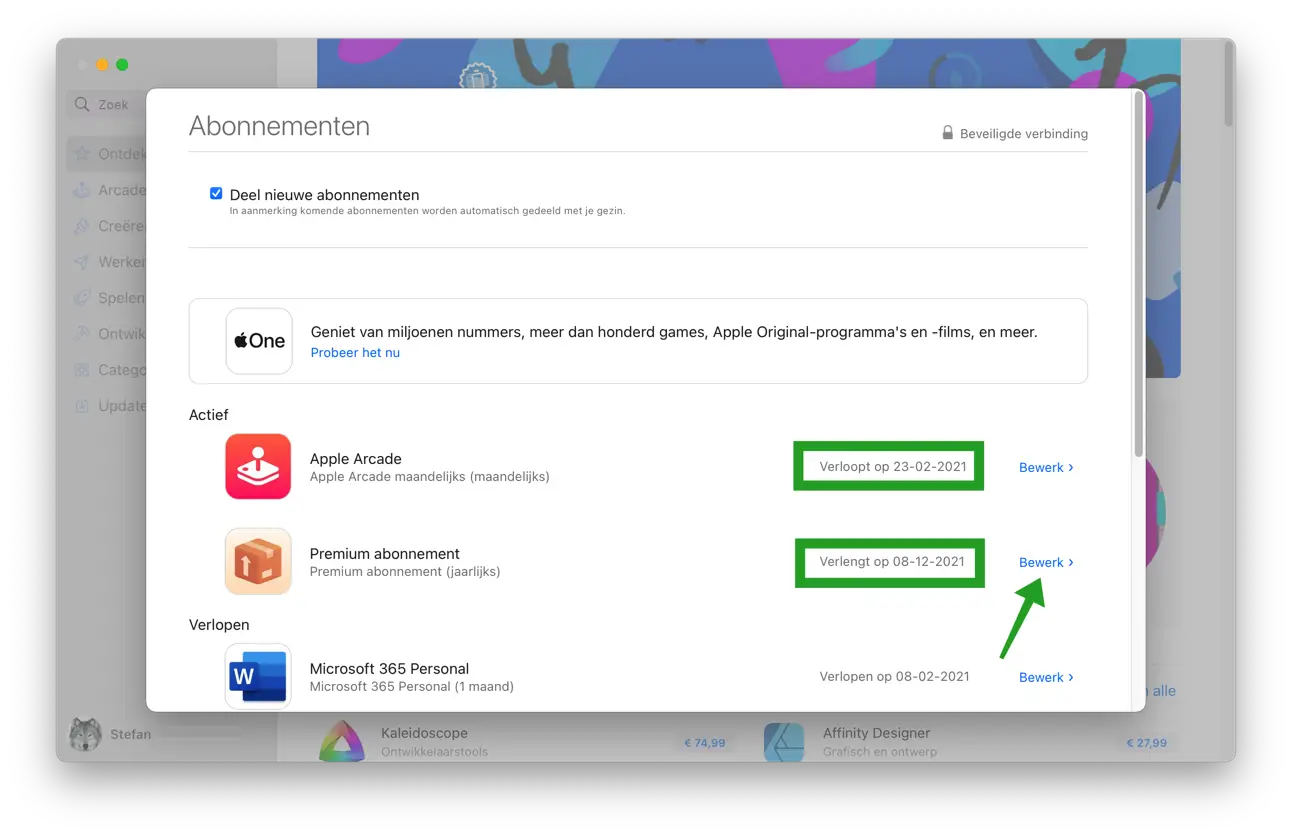Image resolution: width=1292 pixels, height=836 pixels.
Task: Click the lock icon beside Beveiligde verbinding
Action: point(947,133)
